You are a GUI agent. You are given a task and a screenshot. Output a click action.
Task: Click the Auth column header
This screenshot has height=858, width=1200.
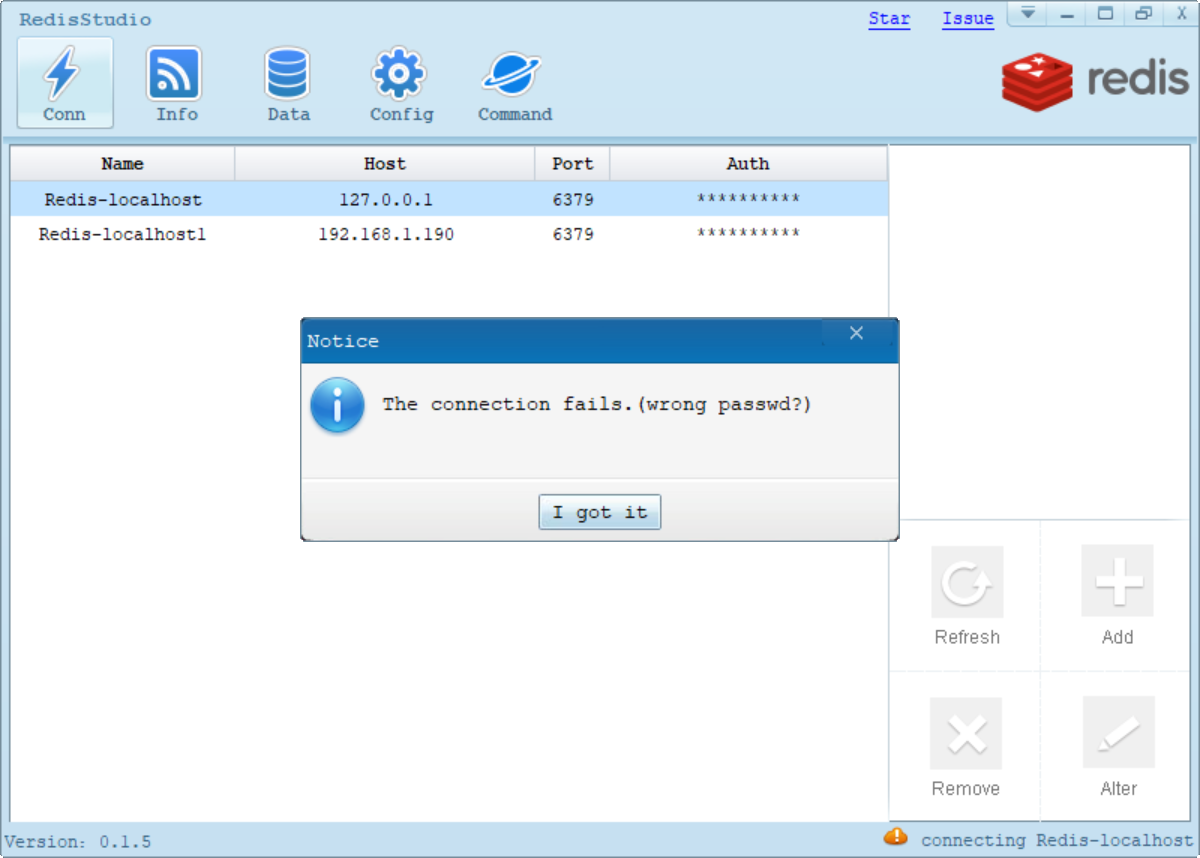pyautogui.click(x=748, y=164)
